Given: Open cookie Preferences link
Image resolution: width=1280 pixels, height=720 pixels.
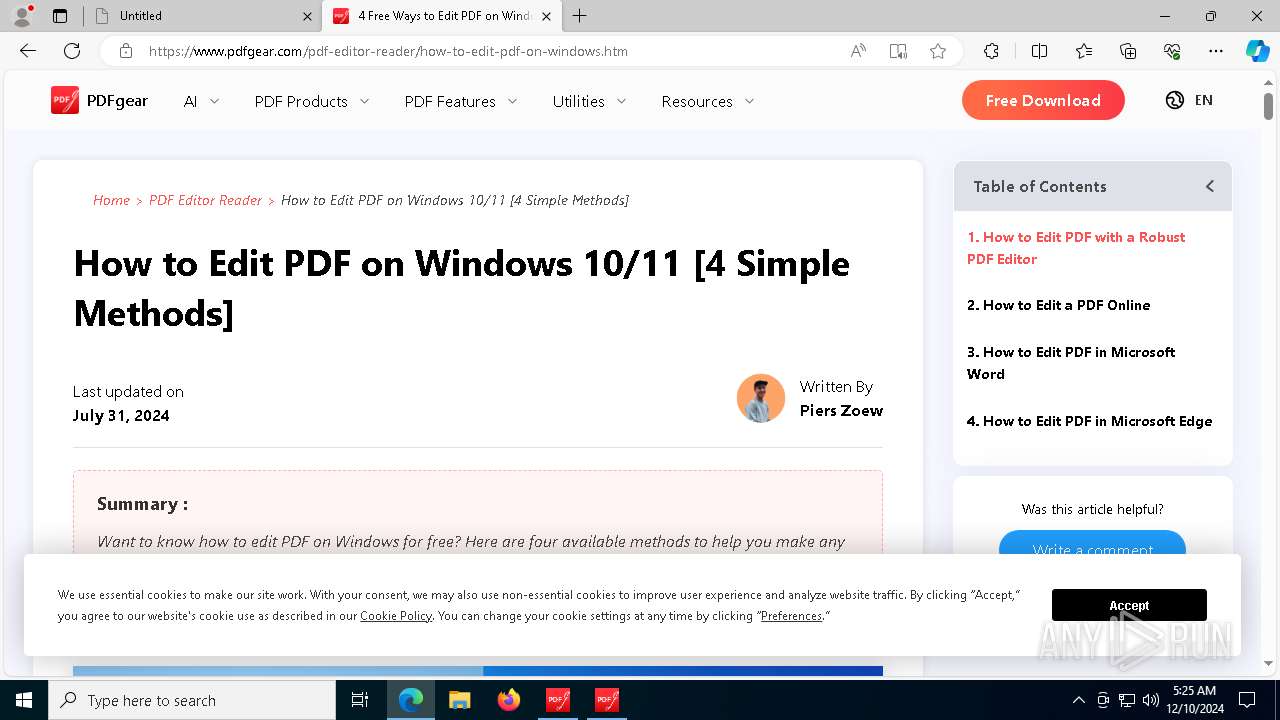Looking at the screenshot, I should tap(791, 616).
